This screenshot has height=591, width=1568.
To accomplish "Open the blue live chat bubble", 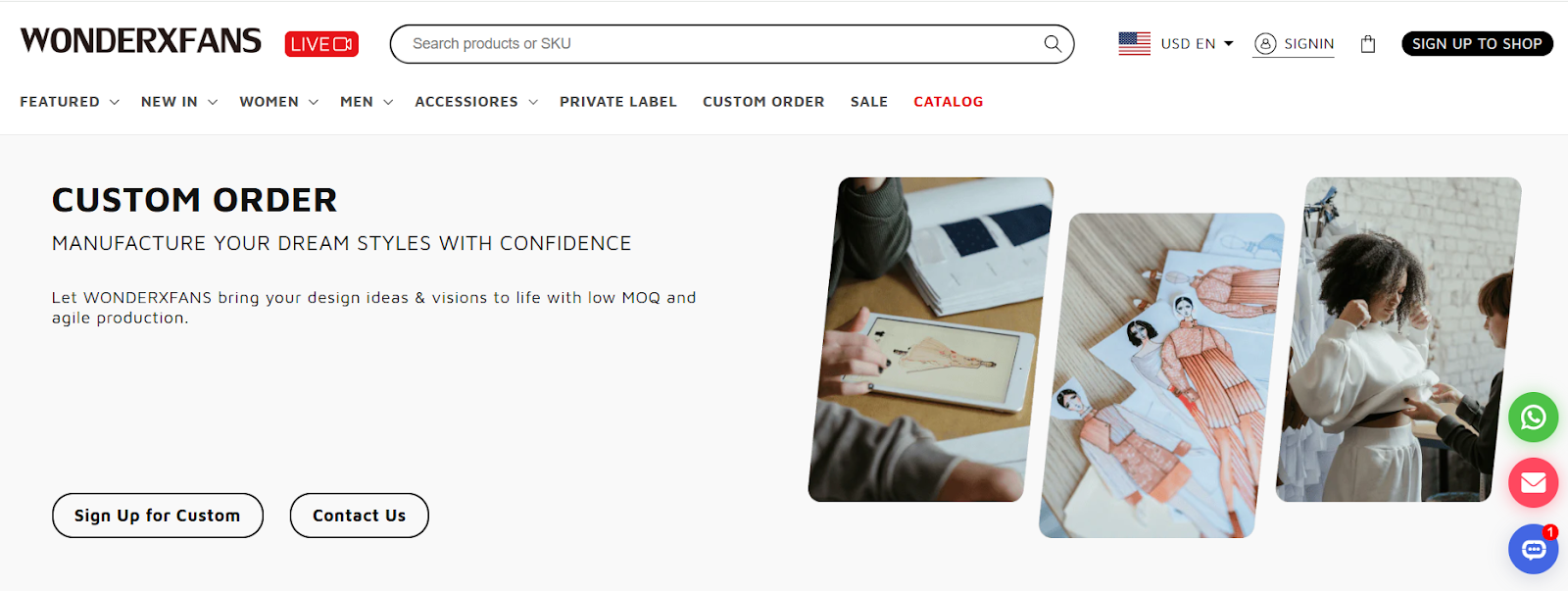I will click(x=1533, y=549).
